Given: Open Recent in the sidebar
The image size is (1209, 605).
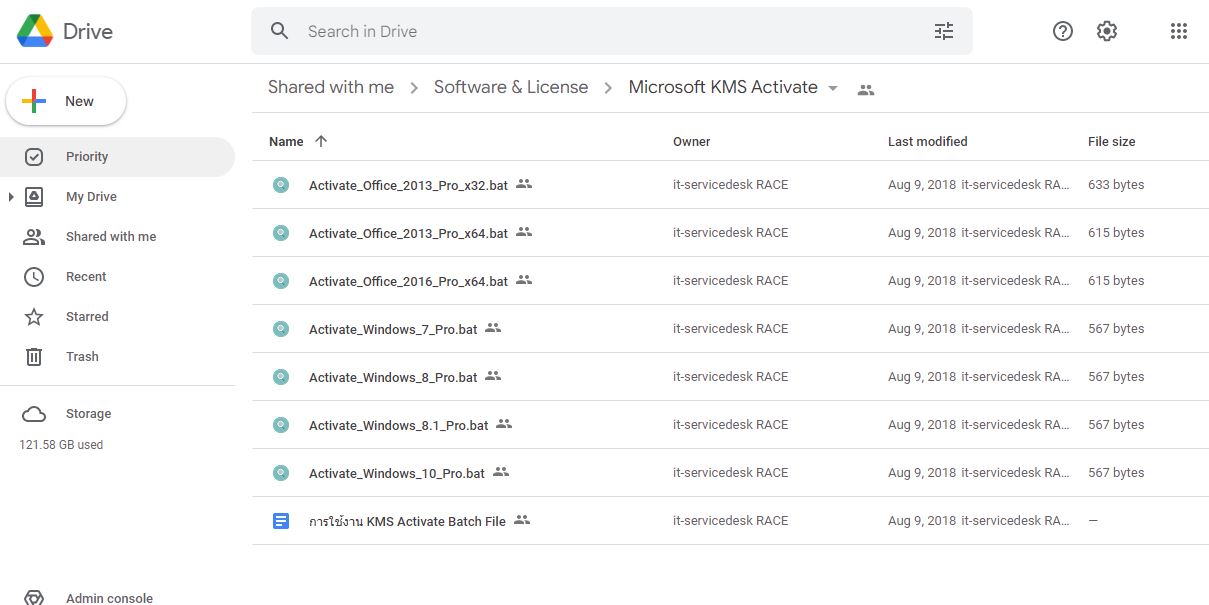Looking at the screenshot, I should pyautogui.click(x=86, y=277).
